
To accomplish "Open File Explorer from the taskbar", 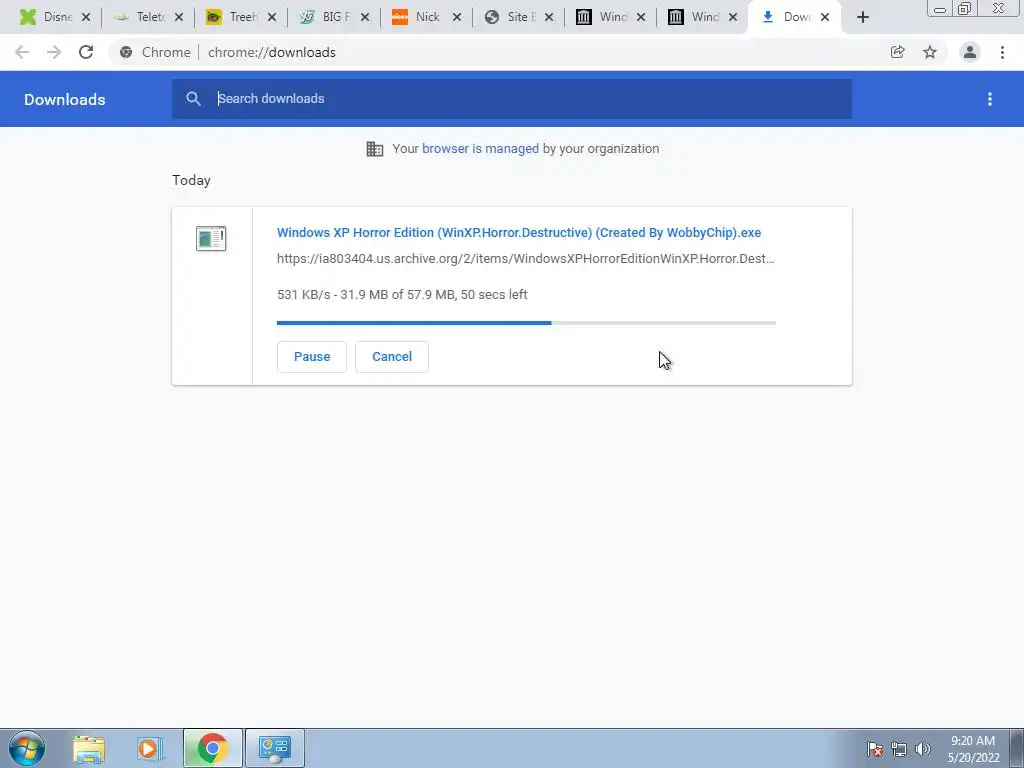I will click(x=89, y=748).
